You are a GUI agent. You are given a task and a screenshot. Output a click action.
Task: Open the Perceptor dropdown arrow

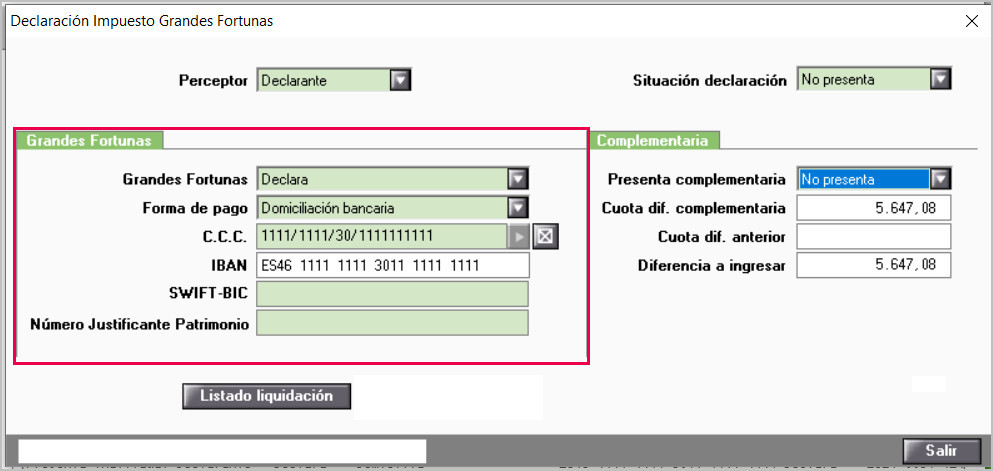click(x=400, y=80)
